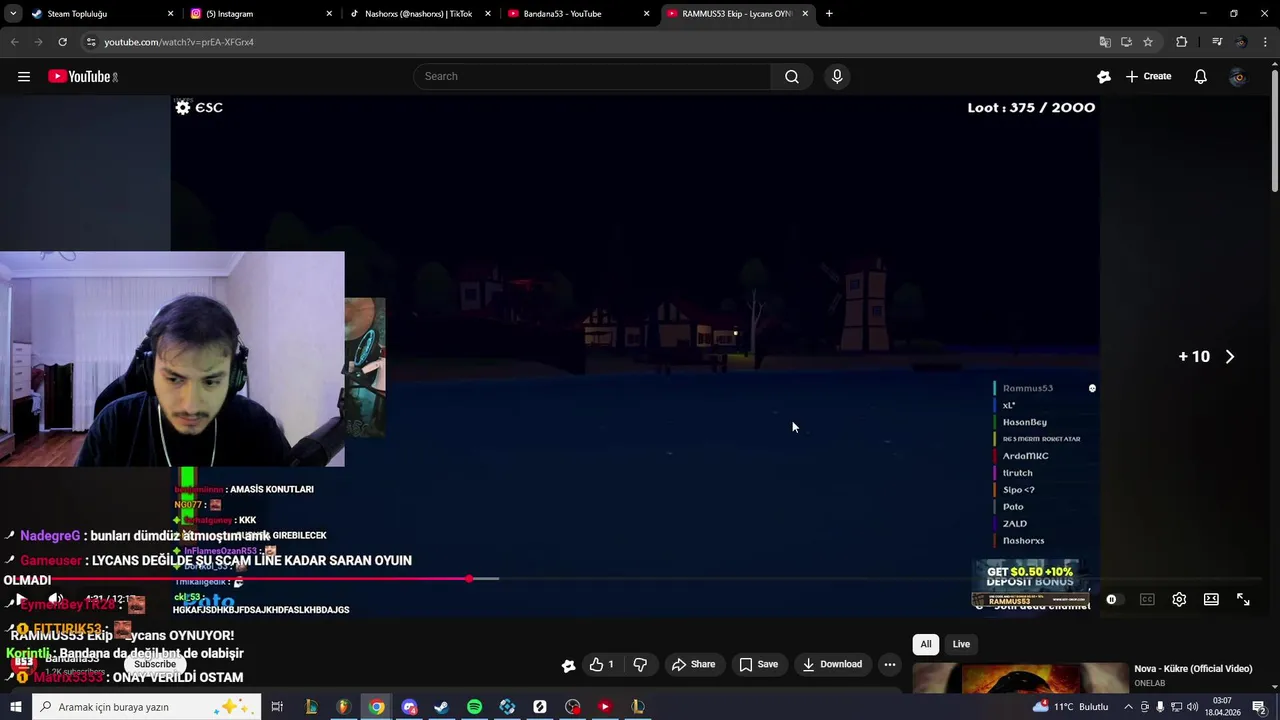This screenshot has height=720, width=1280.
Task: Bookmark this page star
Action: pos(1148,42)
